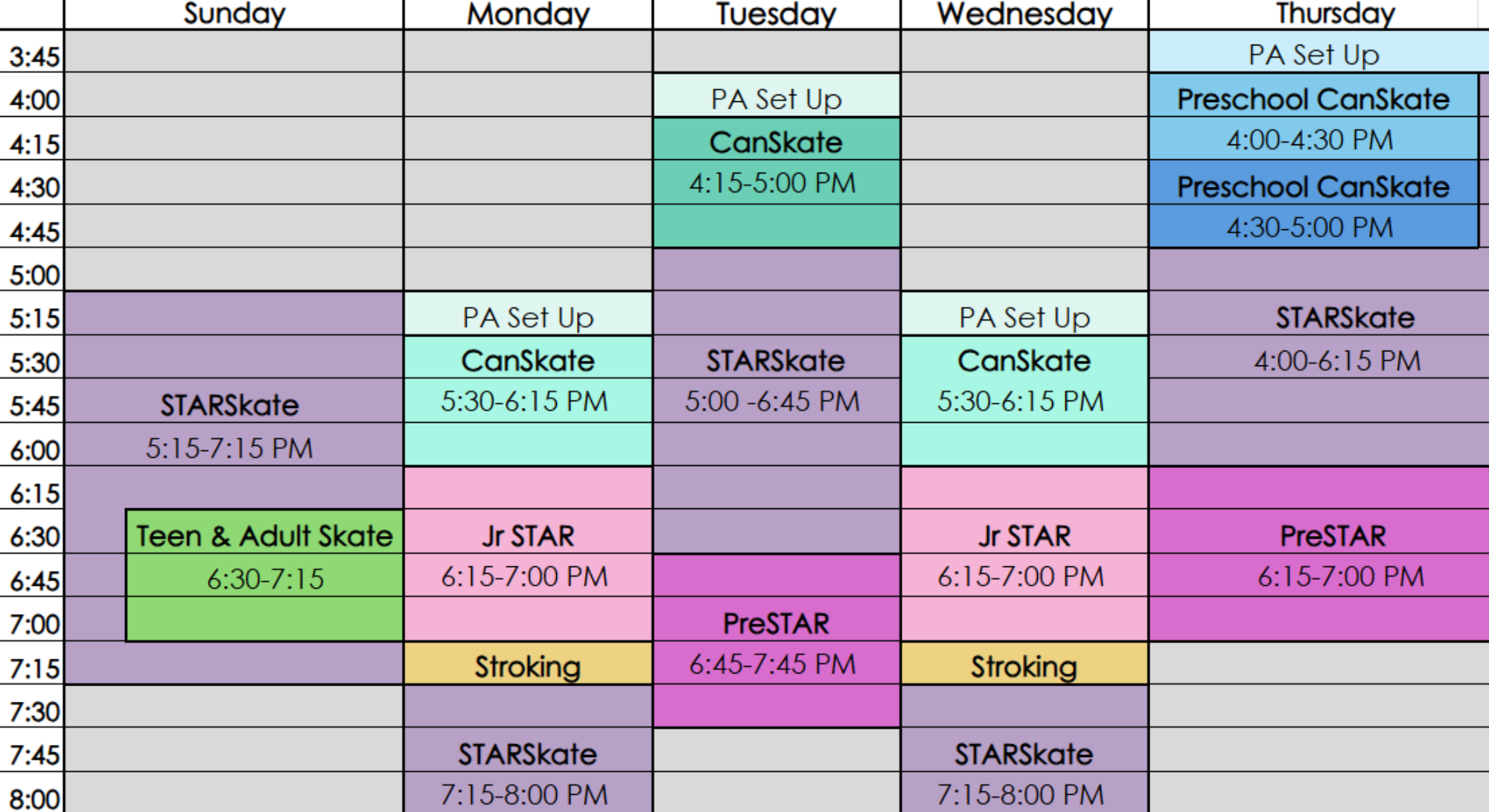1489x812 pixels.
Task: Select Thursday's Preschool CanSkate 4:00-4:30 PM cell
Action: point(1313,117)
